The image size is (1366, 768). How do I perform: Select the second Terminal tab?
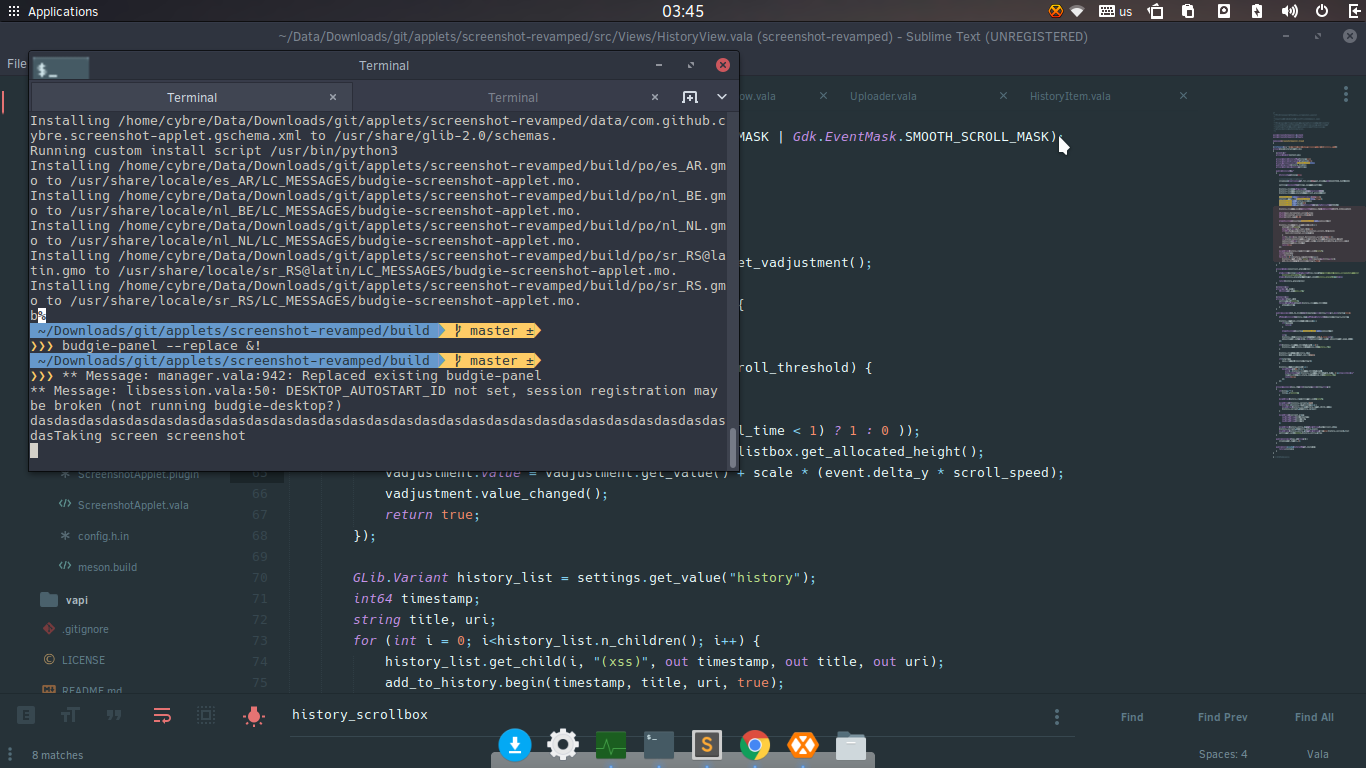point(513,97)
